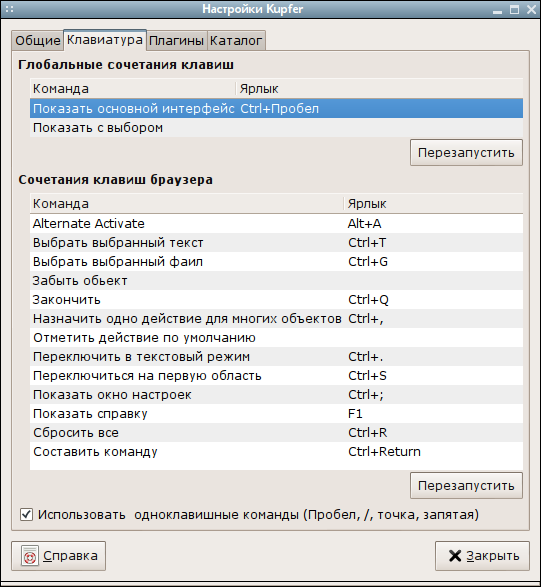Open help with the Справка button
Viewport: 541px width, 587px height.
(58, 556)
